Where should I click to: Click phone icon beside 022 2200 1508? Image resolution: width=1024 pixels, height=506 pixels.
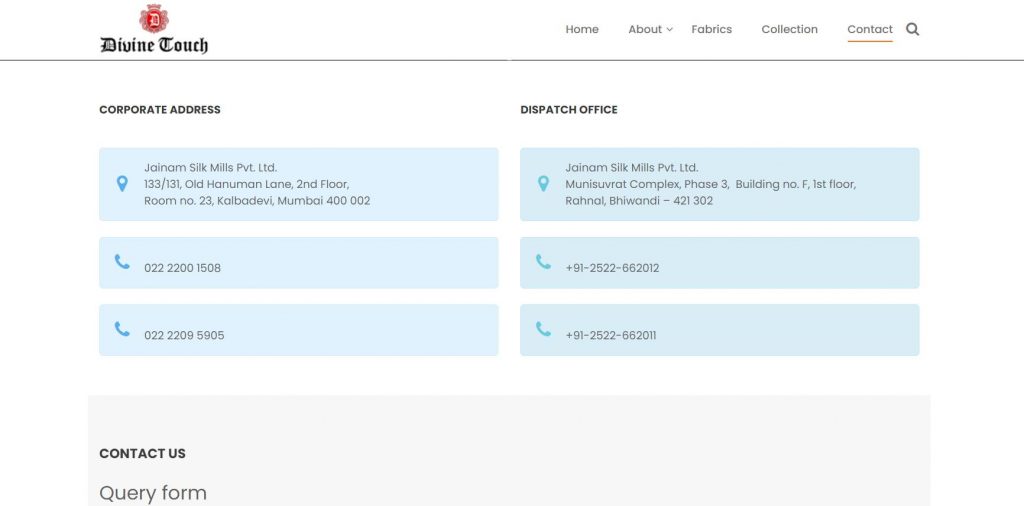click(122, 262)
